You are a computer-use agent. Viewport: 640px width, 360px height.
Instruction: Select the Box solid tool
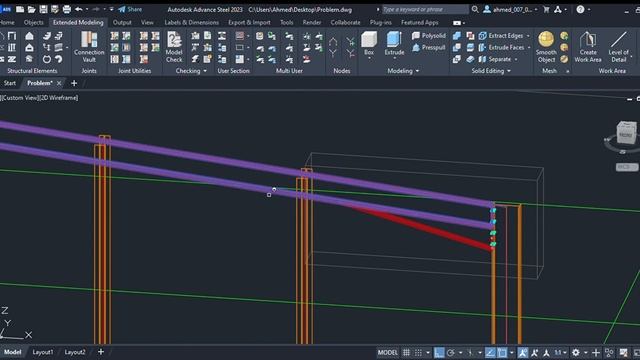[x=369, y=43]
